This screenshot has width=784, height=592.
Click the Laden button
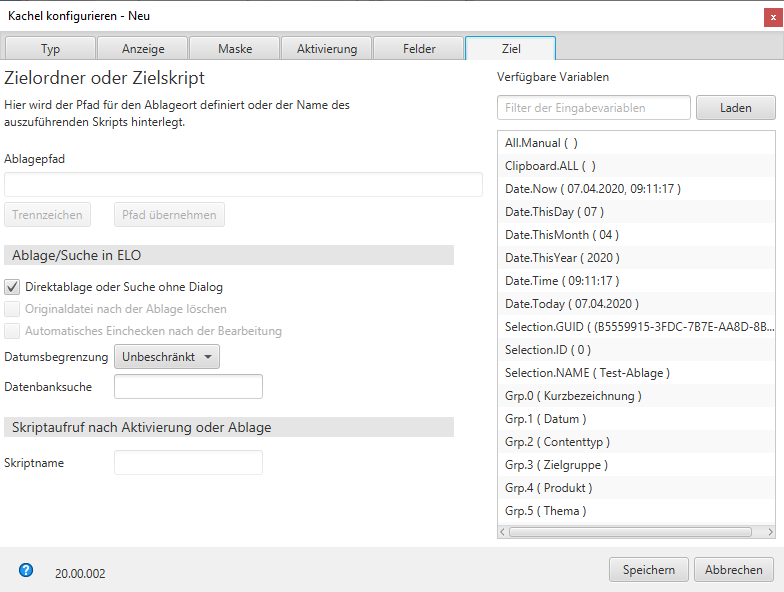pos(736,108)
